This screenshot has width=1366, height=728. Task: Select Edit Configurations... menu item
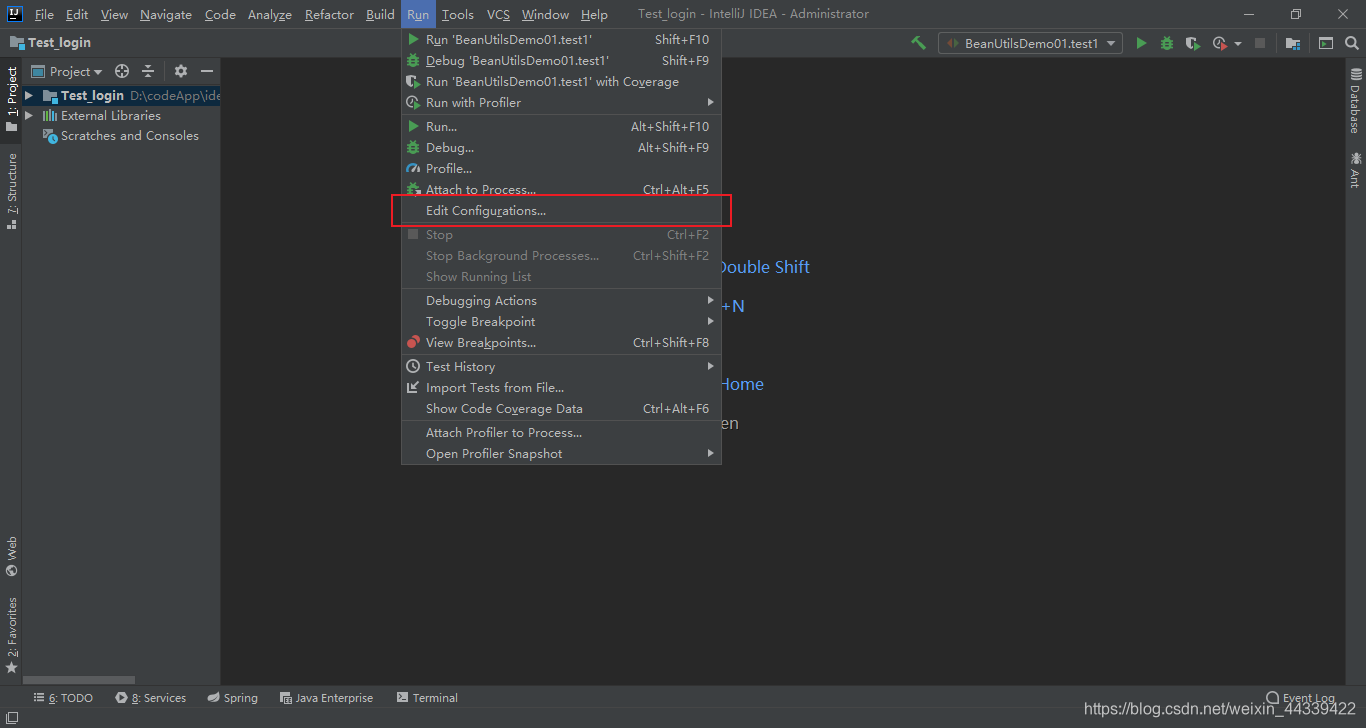tap(561, 211)
